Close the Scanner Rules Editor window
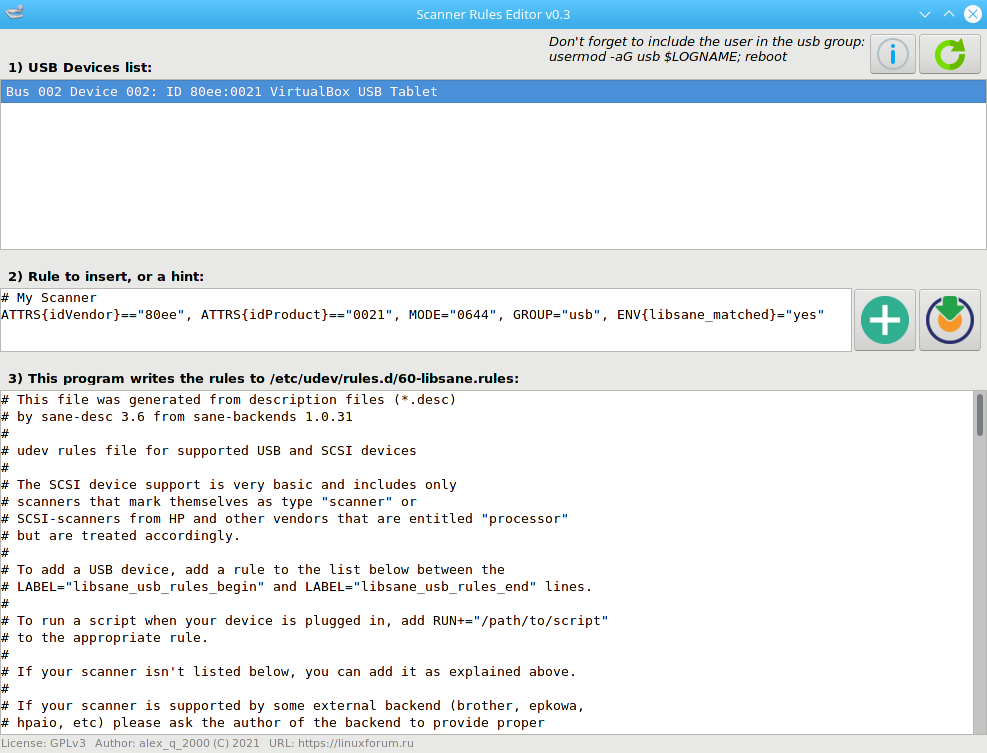 click(x=971, y=14)
